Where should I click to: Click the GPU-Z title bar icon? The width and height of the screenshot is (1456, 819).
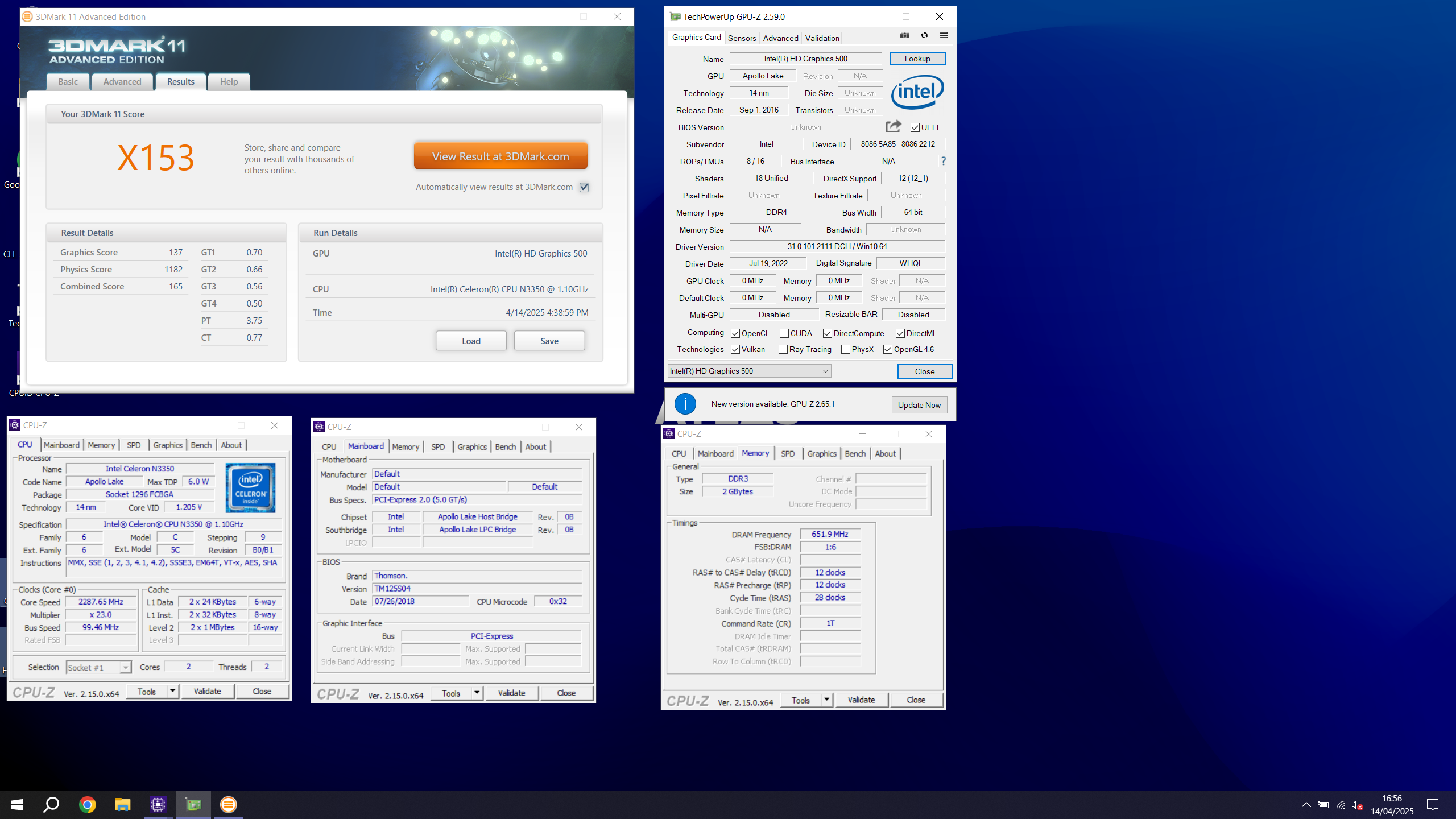pyautogui.click(x=675, y=16)
